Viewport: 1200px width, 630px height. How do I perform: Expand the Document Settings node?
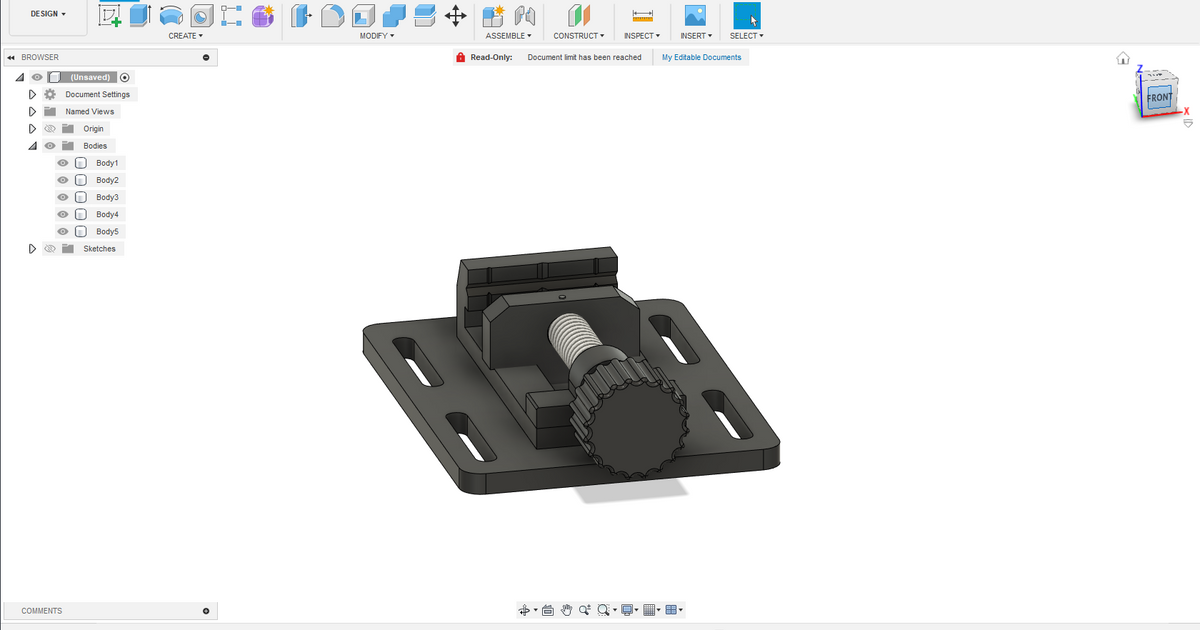click(31, 94)
